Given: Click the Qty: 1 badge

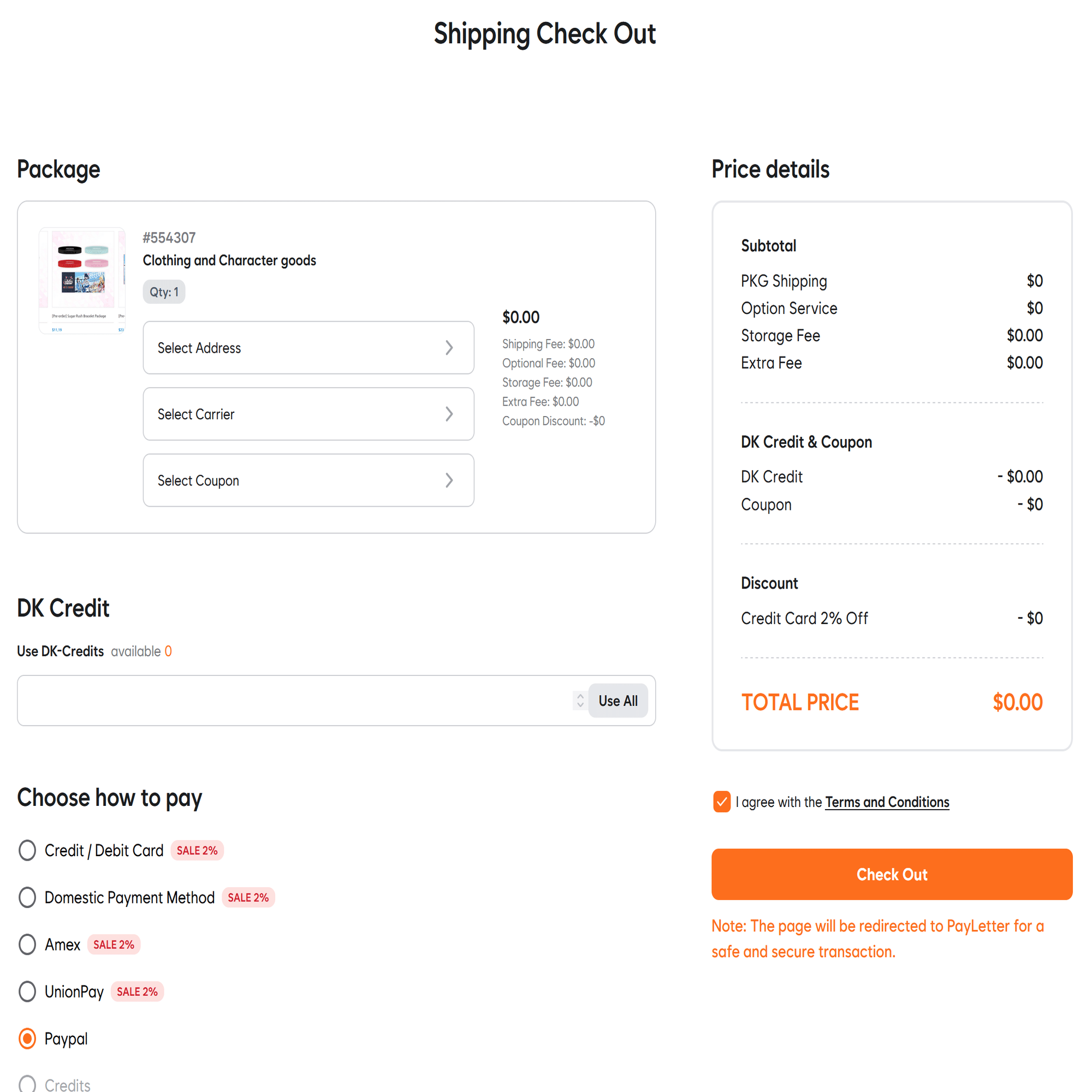Looking at the screenshot, I should (164, 292).
